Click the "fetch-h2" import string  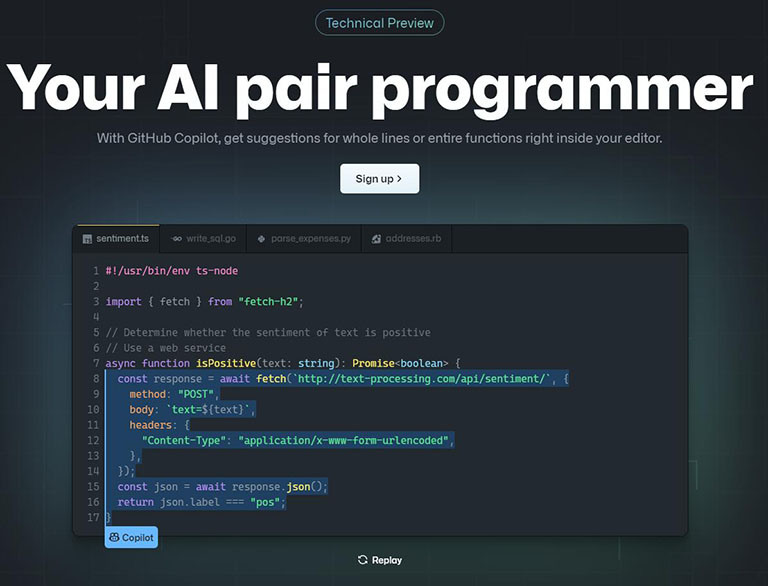[268, 302]
